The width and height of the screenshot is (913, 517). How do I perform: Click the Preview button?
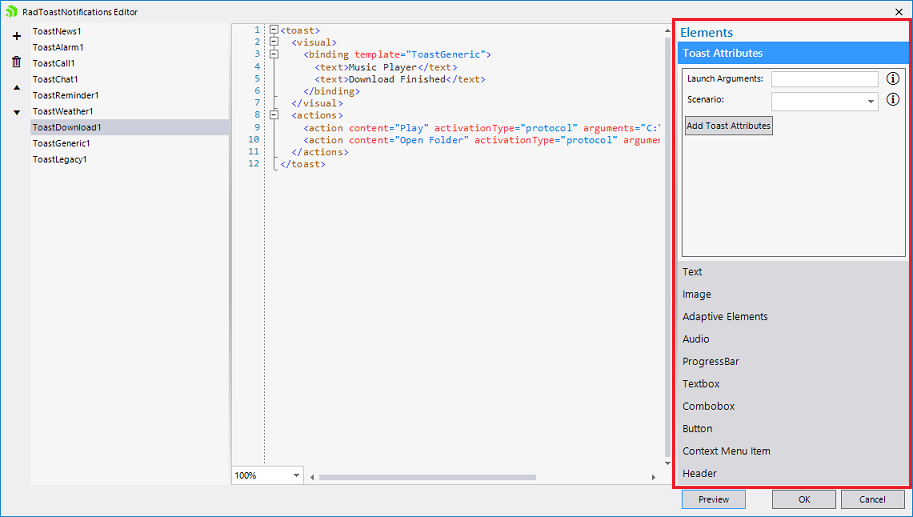click(713, 500)
